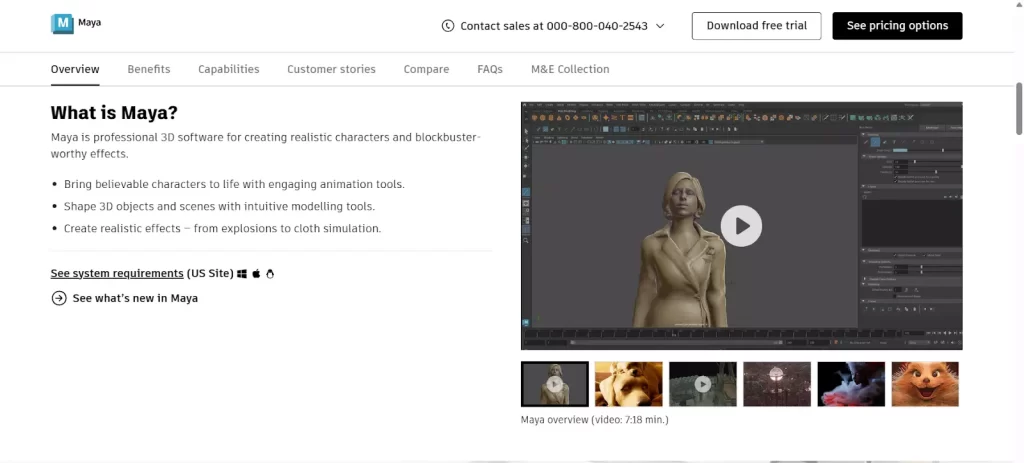Switch to the Benefits tab
This screenshot has width=1024, height=463.
click(149, 69)
